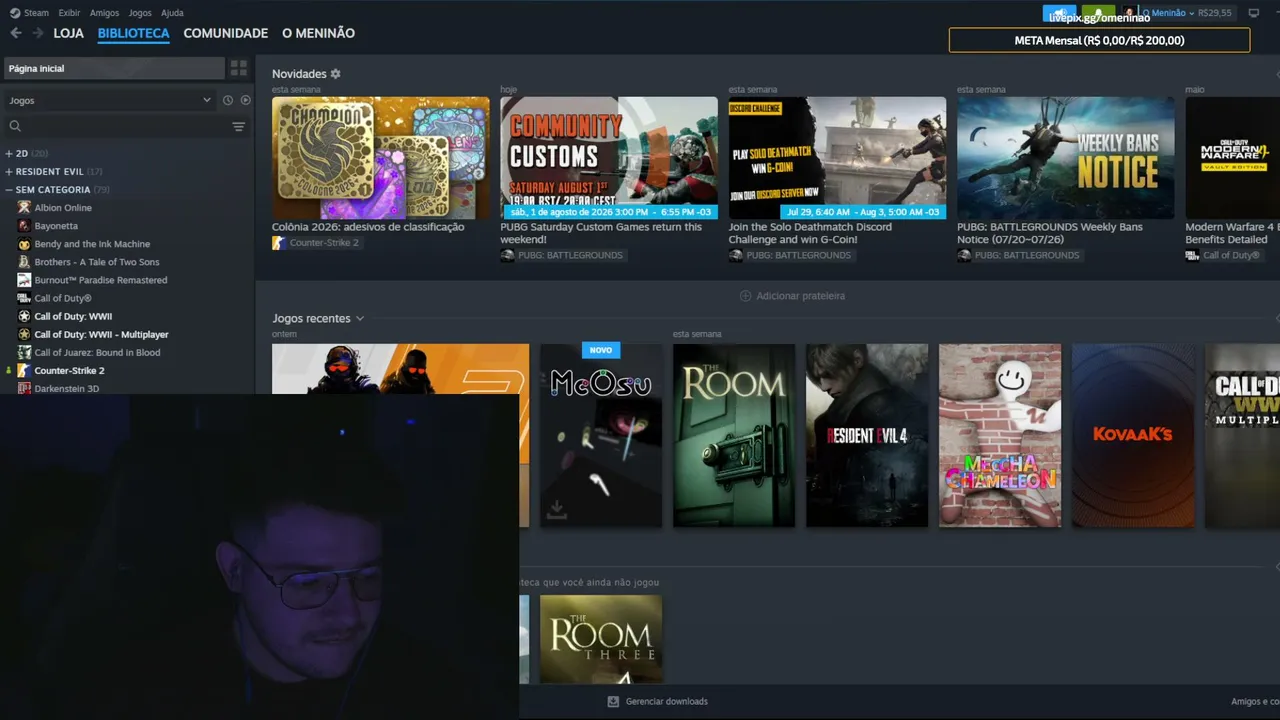Click the blue announcements megaphone button
Screen dimensions: 1280x720
pos(1059,13)
